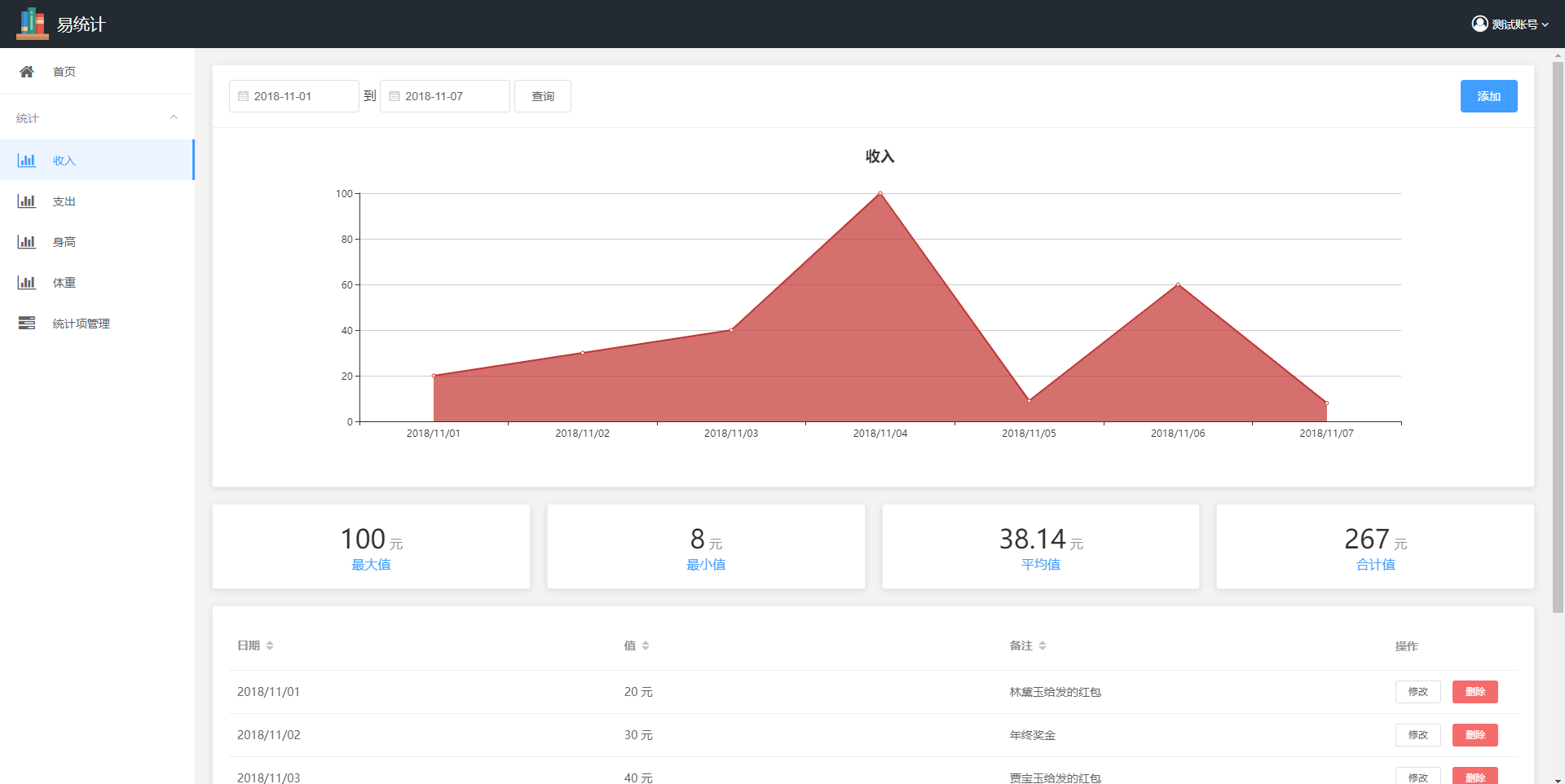Click the 易统计 books logo

pyautogui.click(x=33, y=24)
